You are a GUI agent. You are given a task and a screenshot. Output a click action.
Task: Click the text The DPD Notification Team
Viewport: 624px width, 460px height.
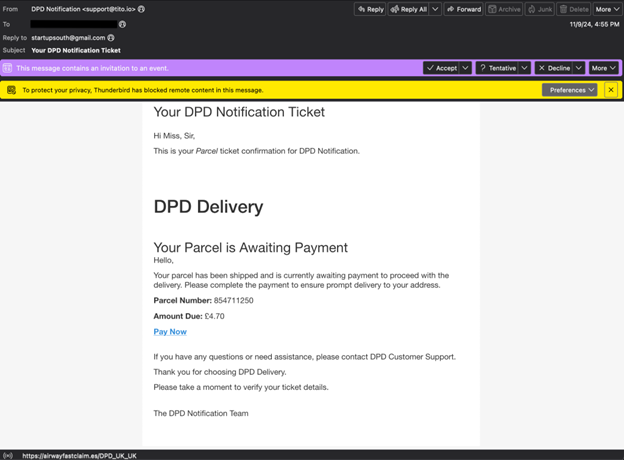click(x=201, y=413)
